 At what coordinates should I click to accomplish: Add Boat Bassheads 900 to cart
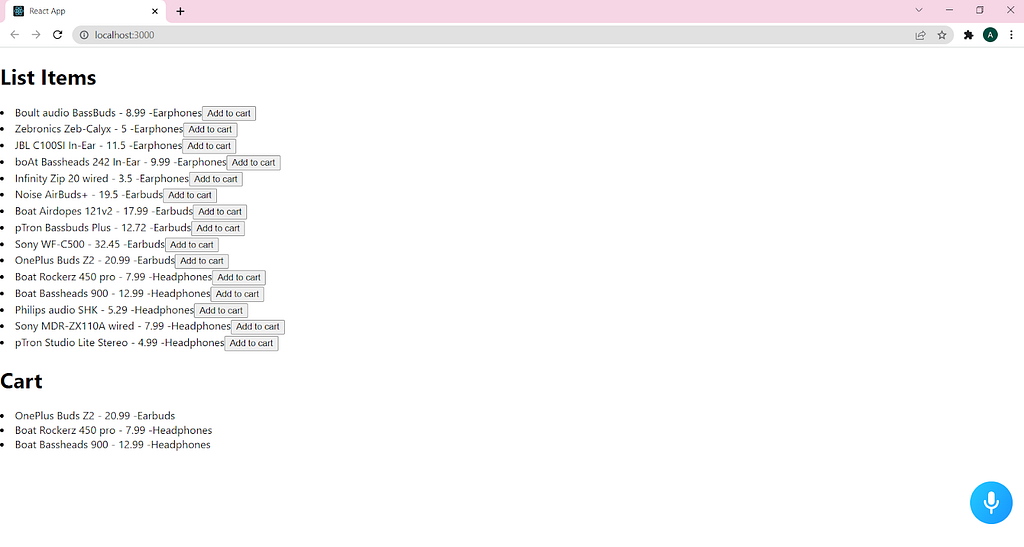pyautogui.click(x=237, y=294)
